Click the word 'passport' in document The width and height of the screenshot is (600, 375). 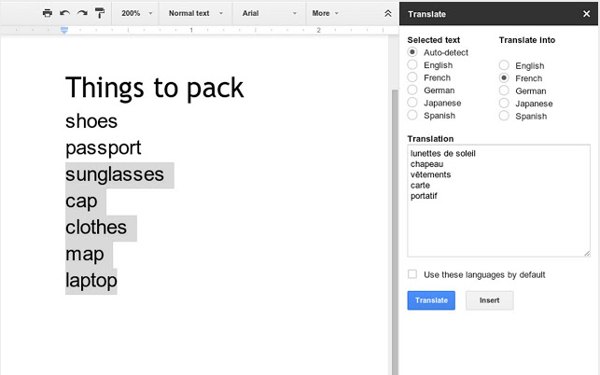pos(103,148)
